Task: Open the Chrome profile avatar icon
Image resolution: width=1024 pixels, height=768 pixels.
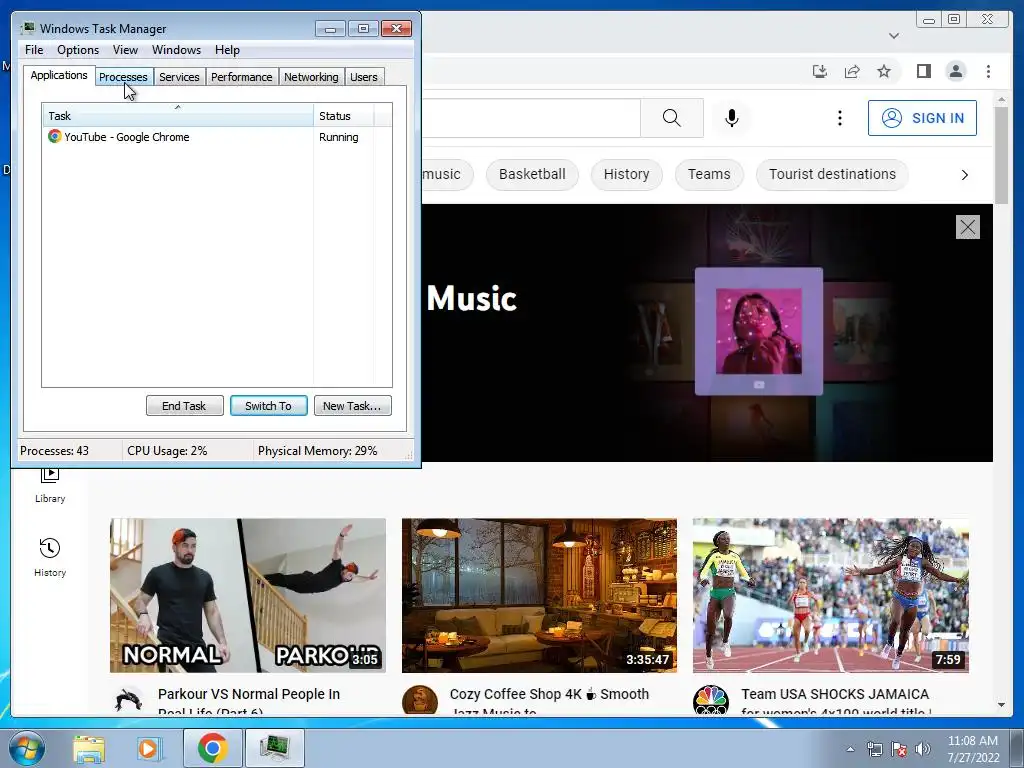Action: [955, 71]
